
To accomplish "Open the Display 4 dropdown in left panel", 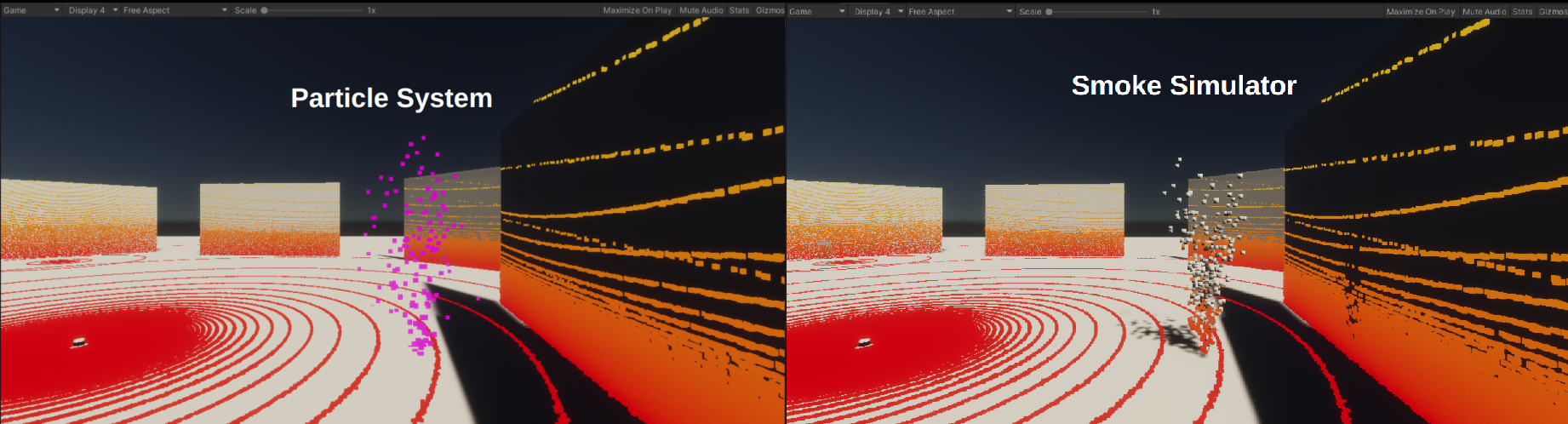I will pos(92,10).
